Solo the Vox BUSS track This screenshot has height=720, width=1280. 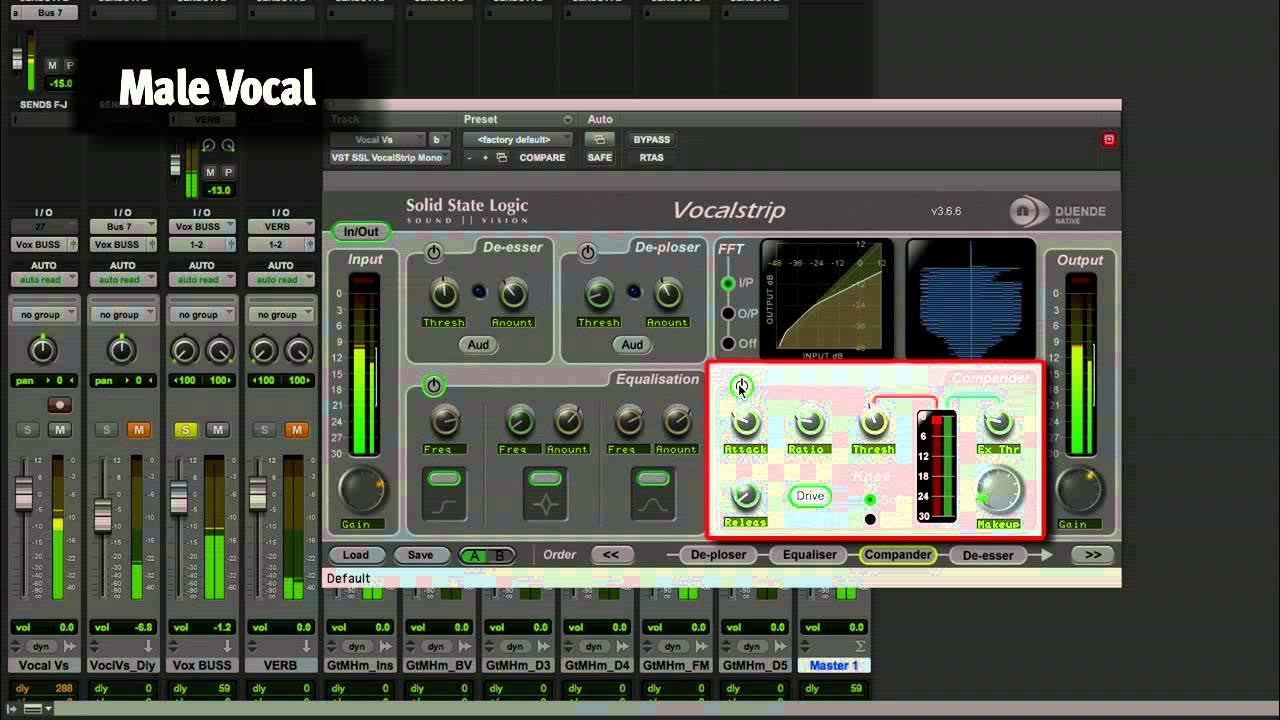pyautogui.click(x=185, y=430)
